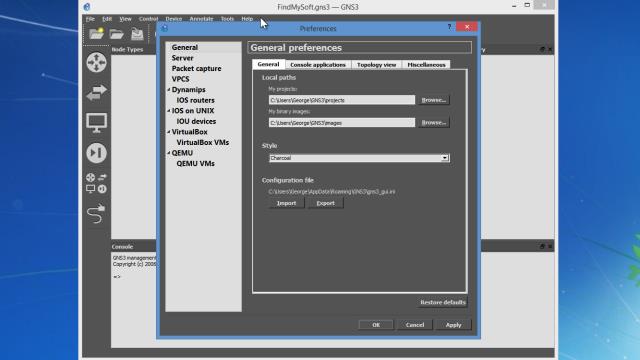Float the right-side dock panel
This screenshot has height=360, width=640.
coord(542,49)
